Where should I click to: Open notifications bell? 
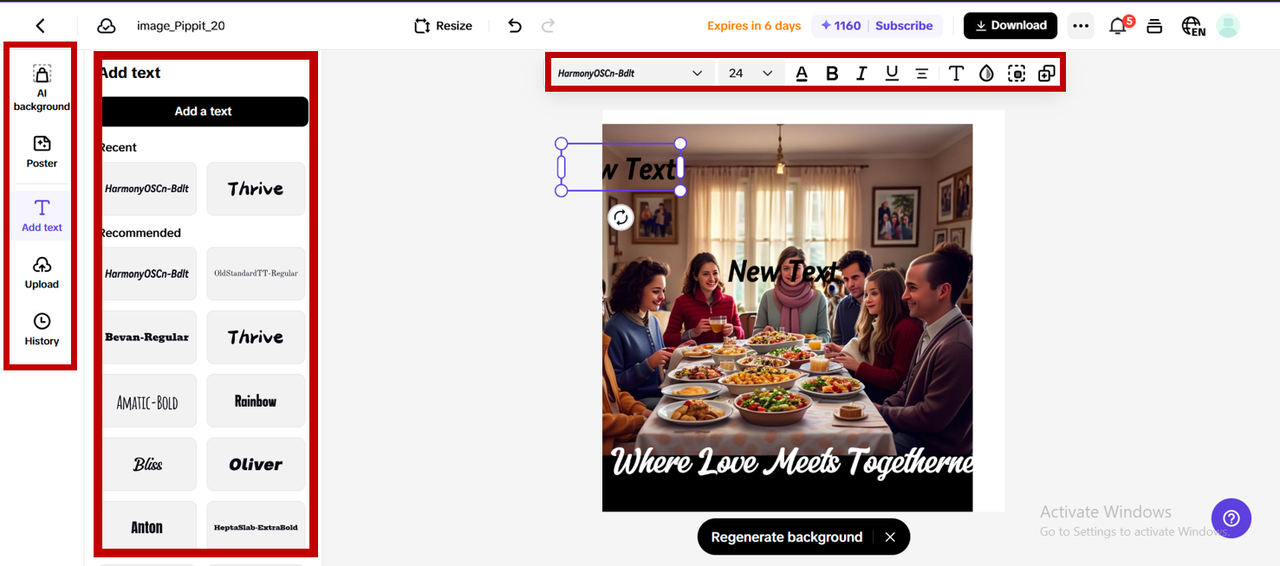click(1119, 25)
